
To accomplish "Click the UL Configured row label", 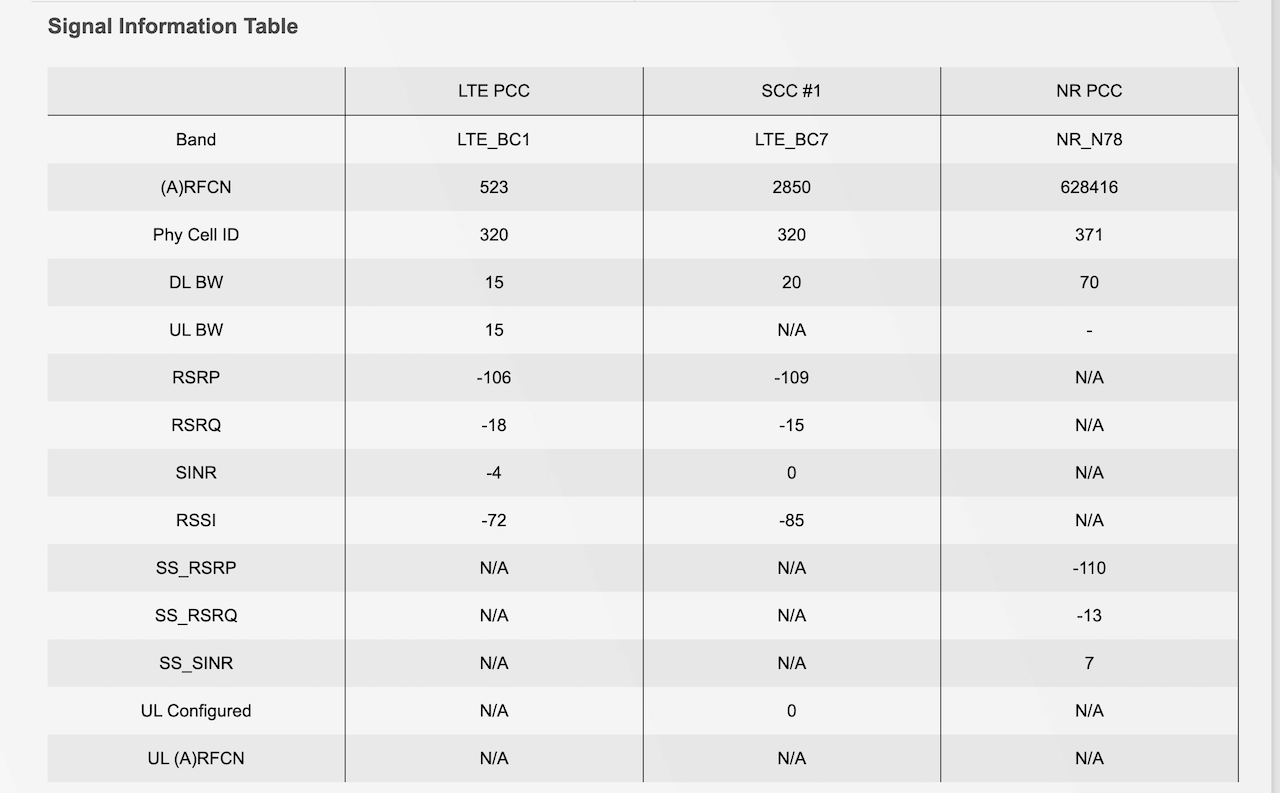I will pyautogui.click(x=196, y=711).
